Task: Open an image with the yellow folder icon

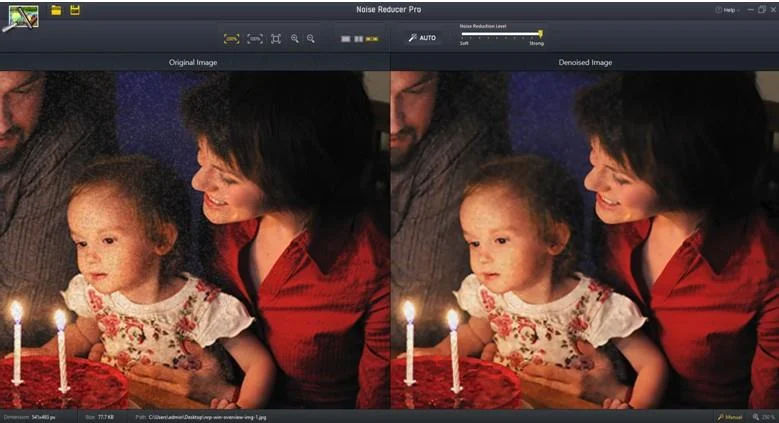Action: 56,10
